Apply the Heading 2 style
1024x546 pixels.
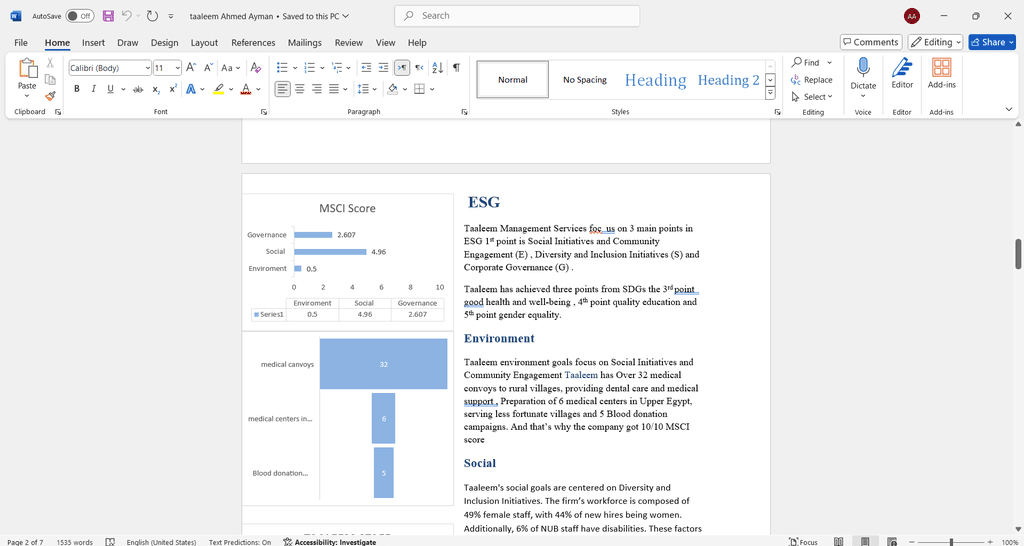pos(729,80)
